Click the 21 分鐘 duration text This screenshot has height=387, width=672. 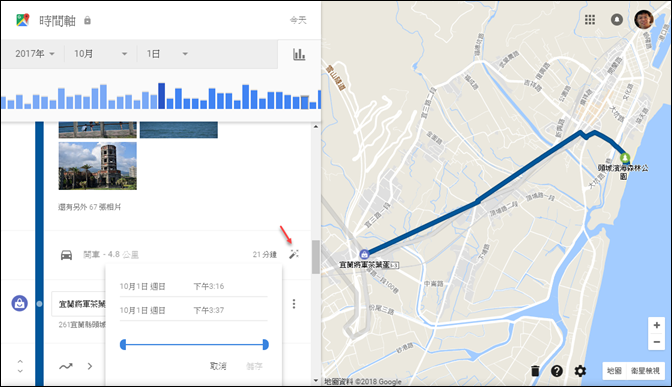[264, 255]
